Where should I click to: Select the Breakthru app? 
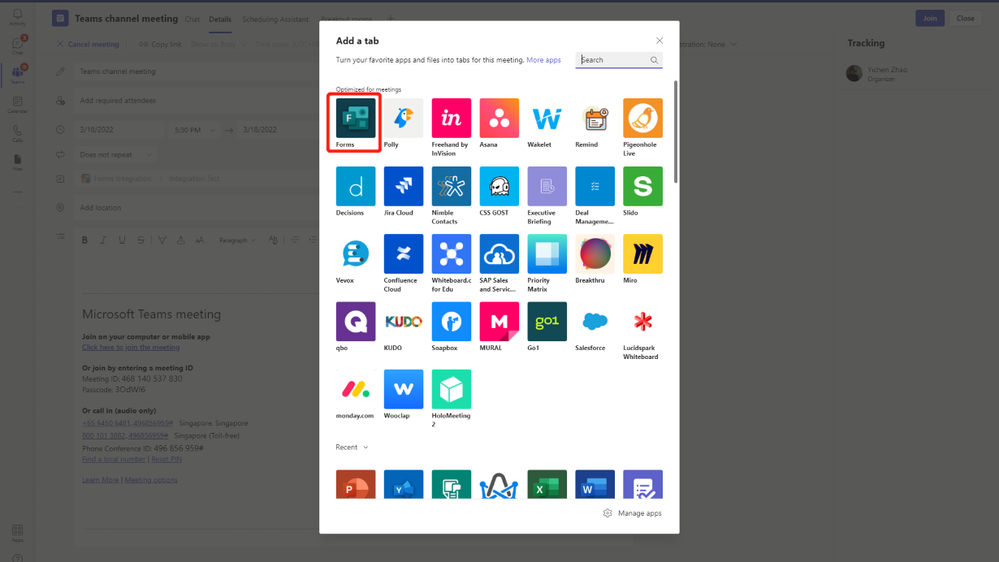(x=594, y=254)
